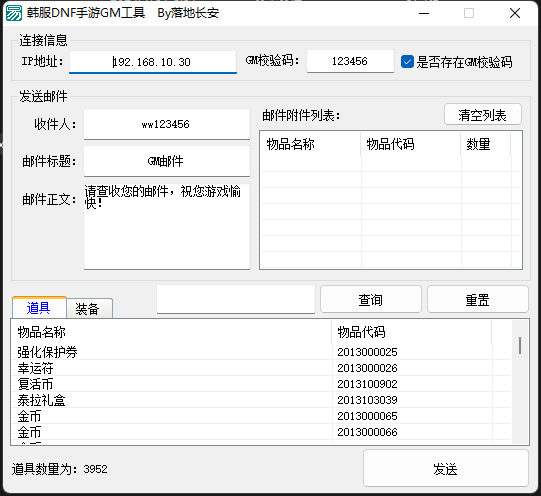Click the GM校验码 input field

[x=350, y=61]
